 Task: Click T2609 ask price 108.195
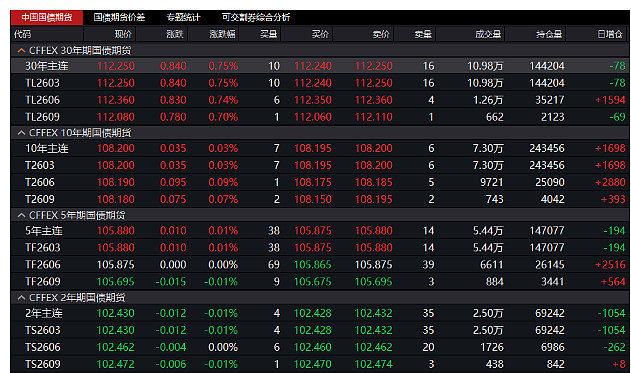tap(373, 199)
